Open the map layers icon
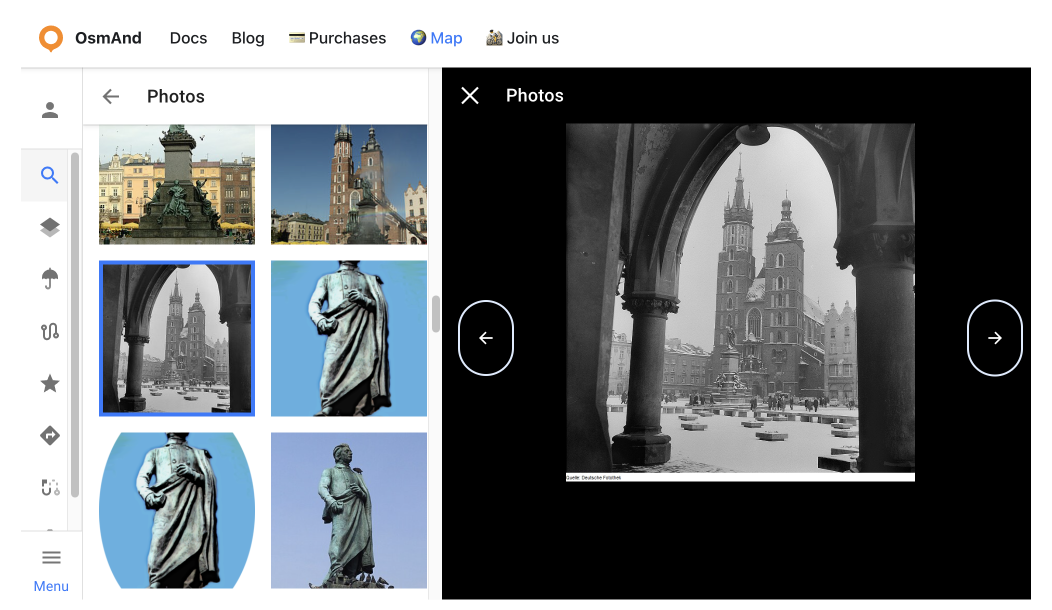 (x=50, y=228)
